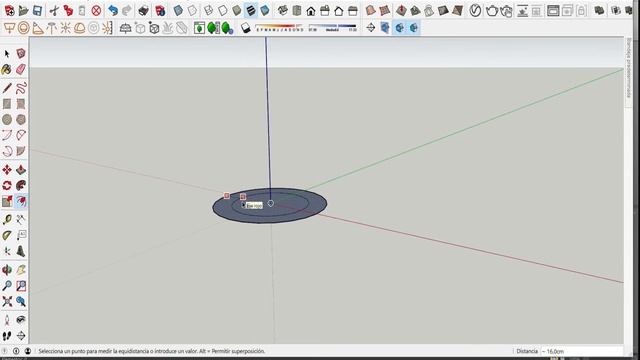Screen dimensions: 640x360
Task: Print the model with printer icon
Action: click(x=143, y=11)
